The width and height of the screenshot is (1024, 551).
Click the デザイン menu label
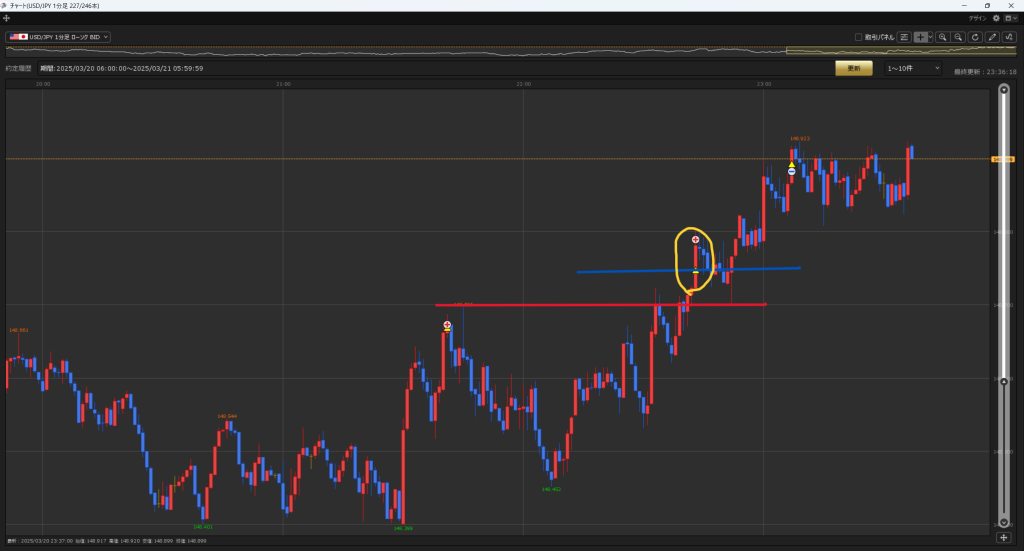[x=977, y=18]
